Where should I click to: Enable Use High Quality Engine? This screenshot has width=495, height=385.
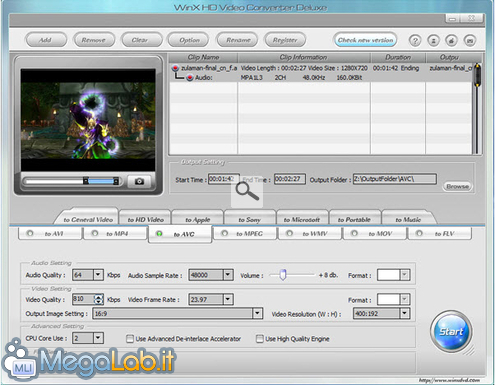[x=260, y=339]
